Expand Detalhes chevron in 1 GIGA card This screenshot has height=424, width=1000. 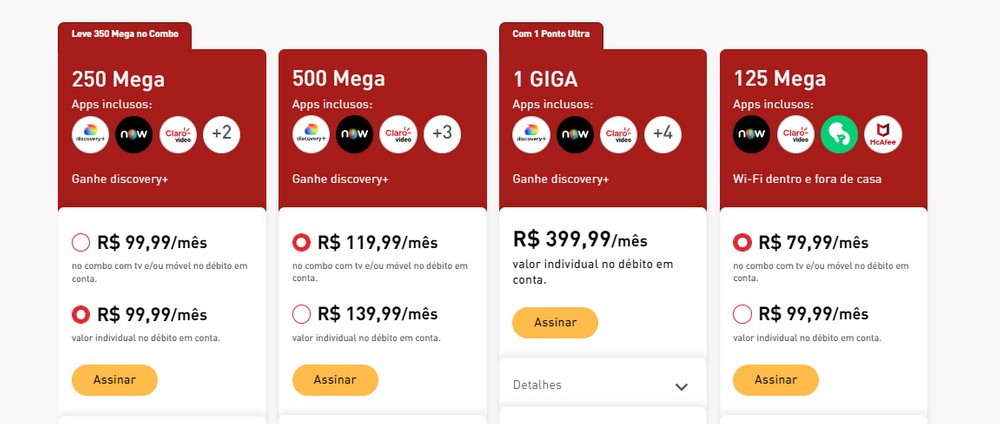[682, 386]
